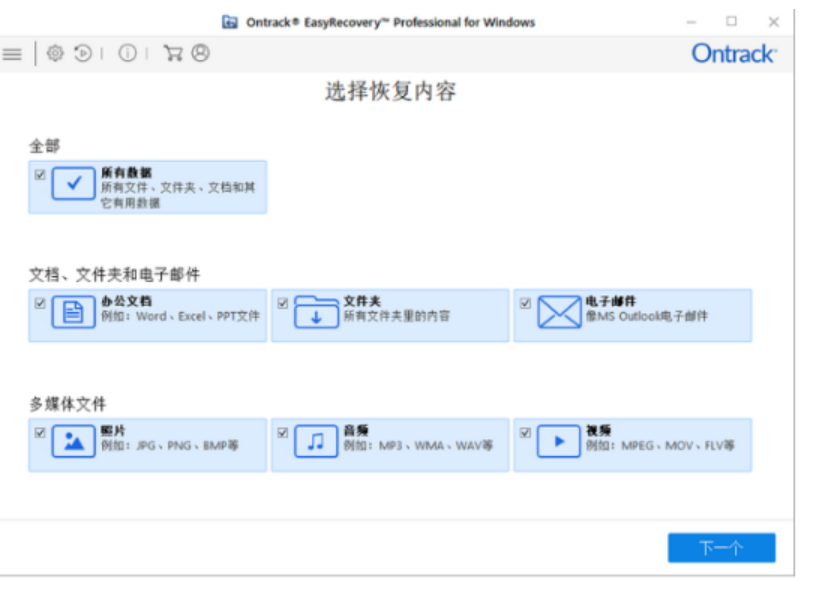Toggle the 所有数据 checkbox
Image resolution: width=820 pixels, height=590 pixels.
pos(40,175)
